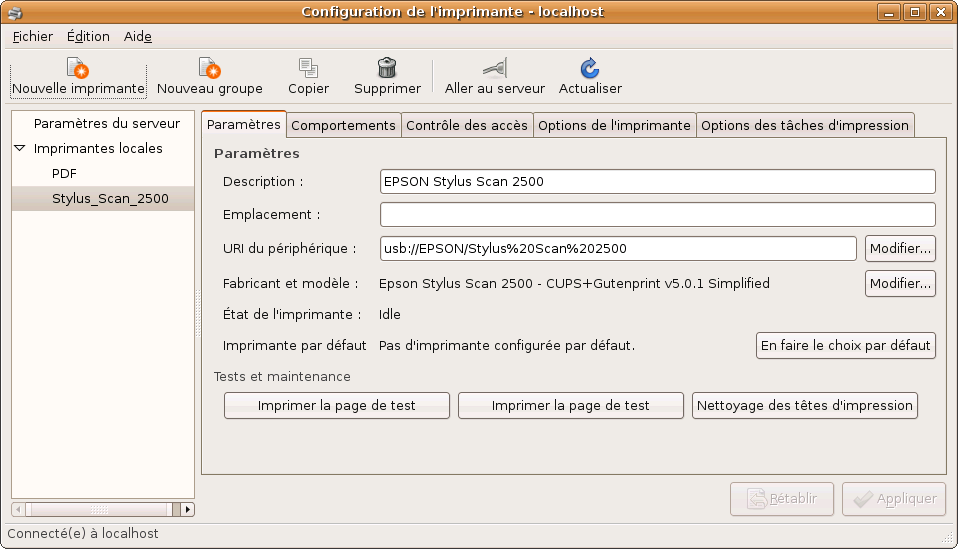The image size is (958, 549).
Task: Click the Supprimer trash icon
Action: pyautogui.click(x=387, y=68)
